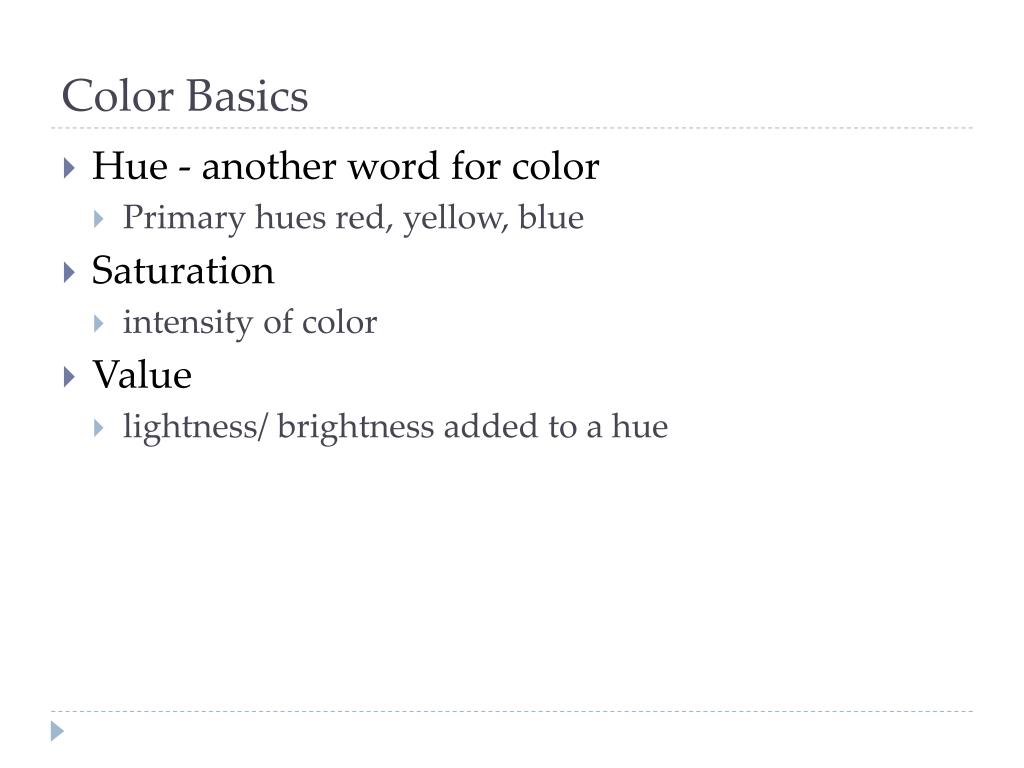Click the triangle marker in the slide footer
This screenshot has height=768, width=1024.
click(57, 731)
